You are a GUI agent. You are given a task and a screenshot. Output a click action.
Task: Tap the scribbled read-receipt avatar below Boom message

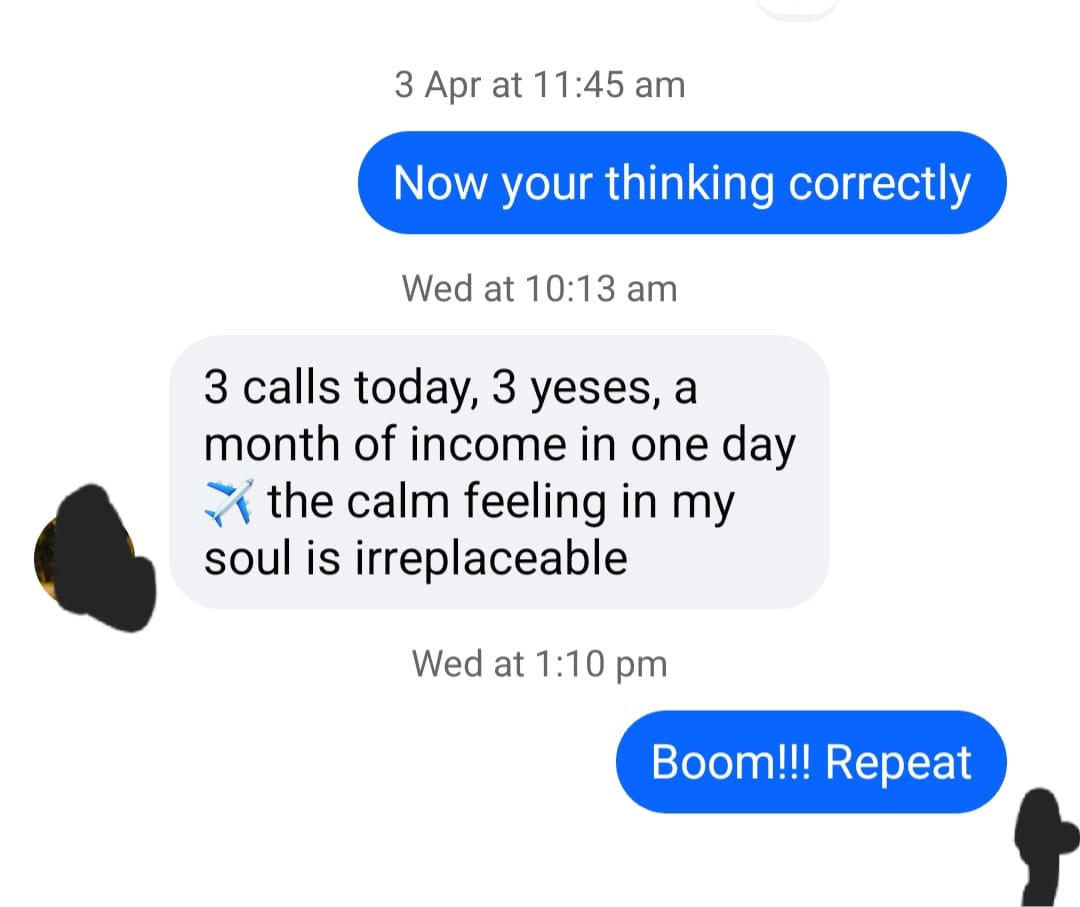click(1047, 847)
